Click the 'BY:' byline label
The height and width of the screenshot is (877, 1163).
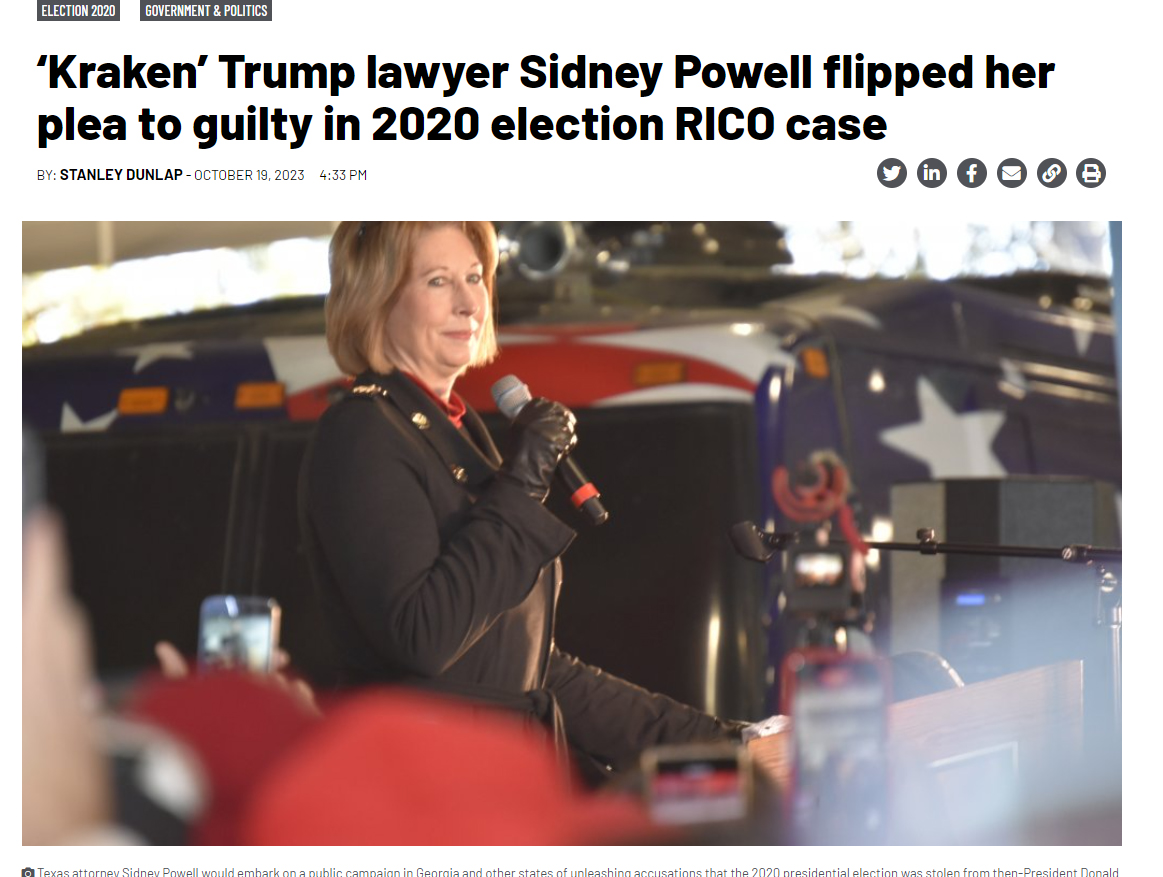tap(47, 175)
